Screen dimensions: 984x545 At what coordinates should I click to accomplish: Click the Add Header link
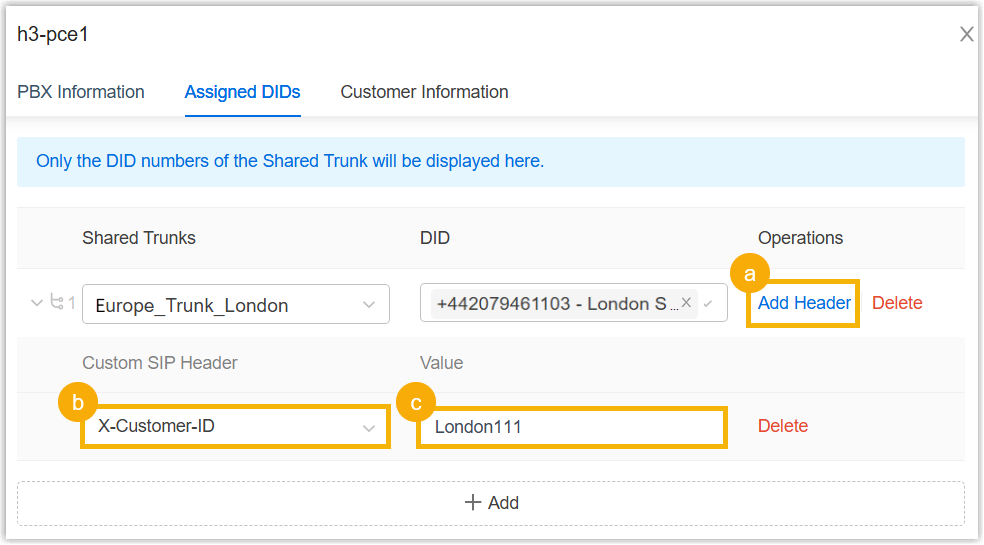[x=804, y=303]
